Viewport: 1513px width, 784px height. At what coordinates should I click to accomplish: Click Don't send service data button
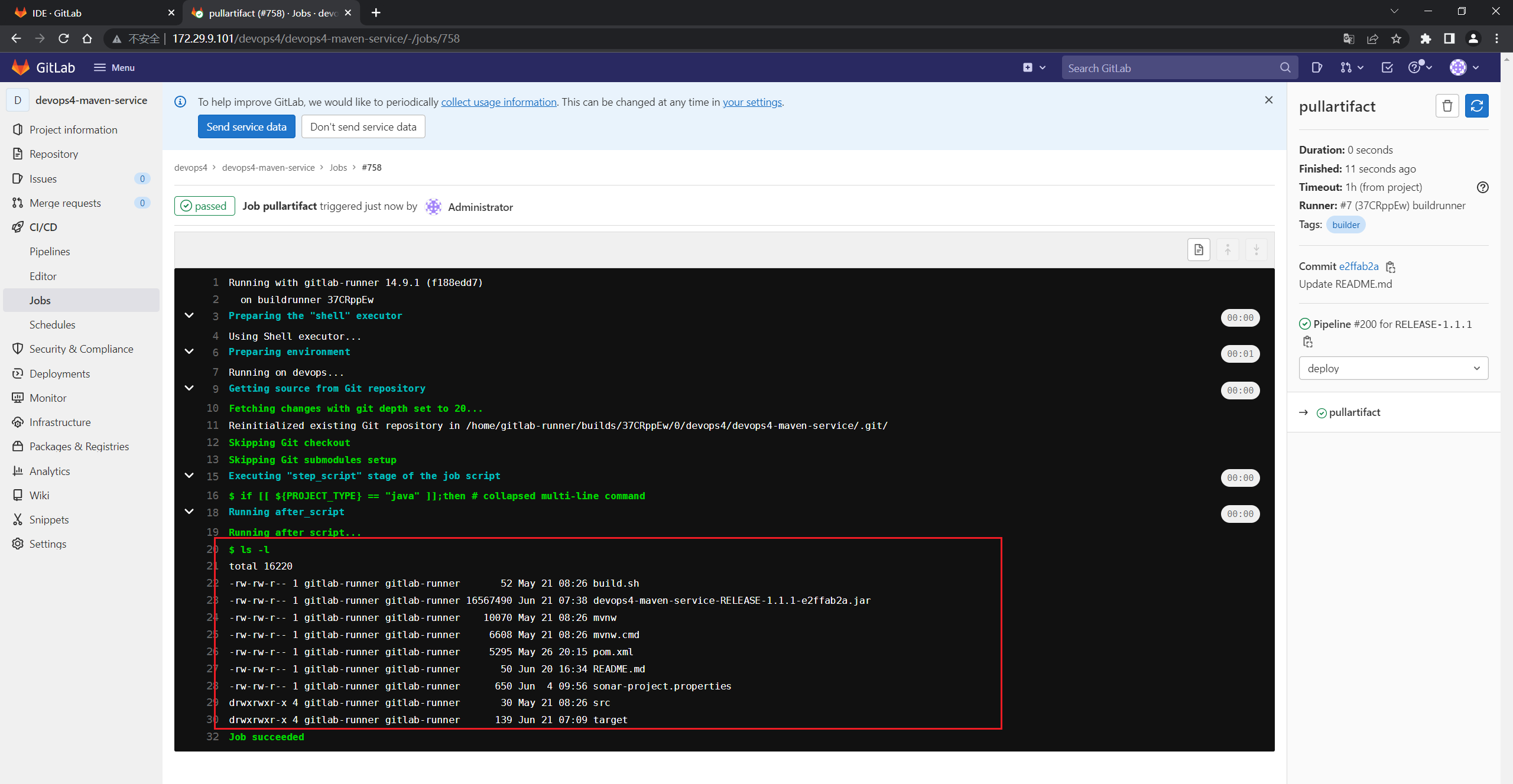pos(362,126)
